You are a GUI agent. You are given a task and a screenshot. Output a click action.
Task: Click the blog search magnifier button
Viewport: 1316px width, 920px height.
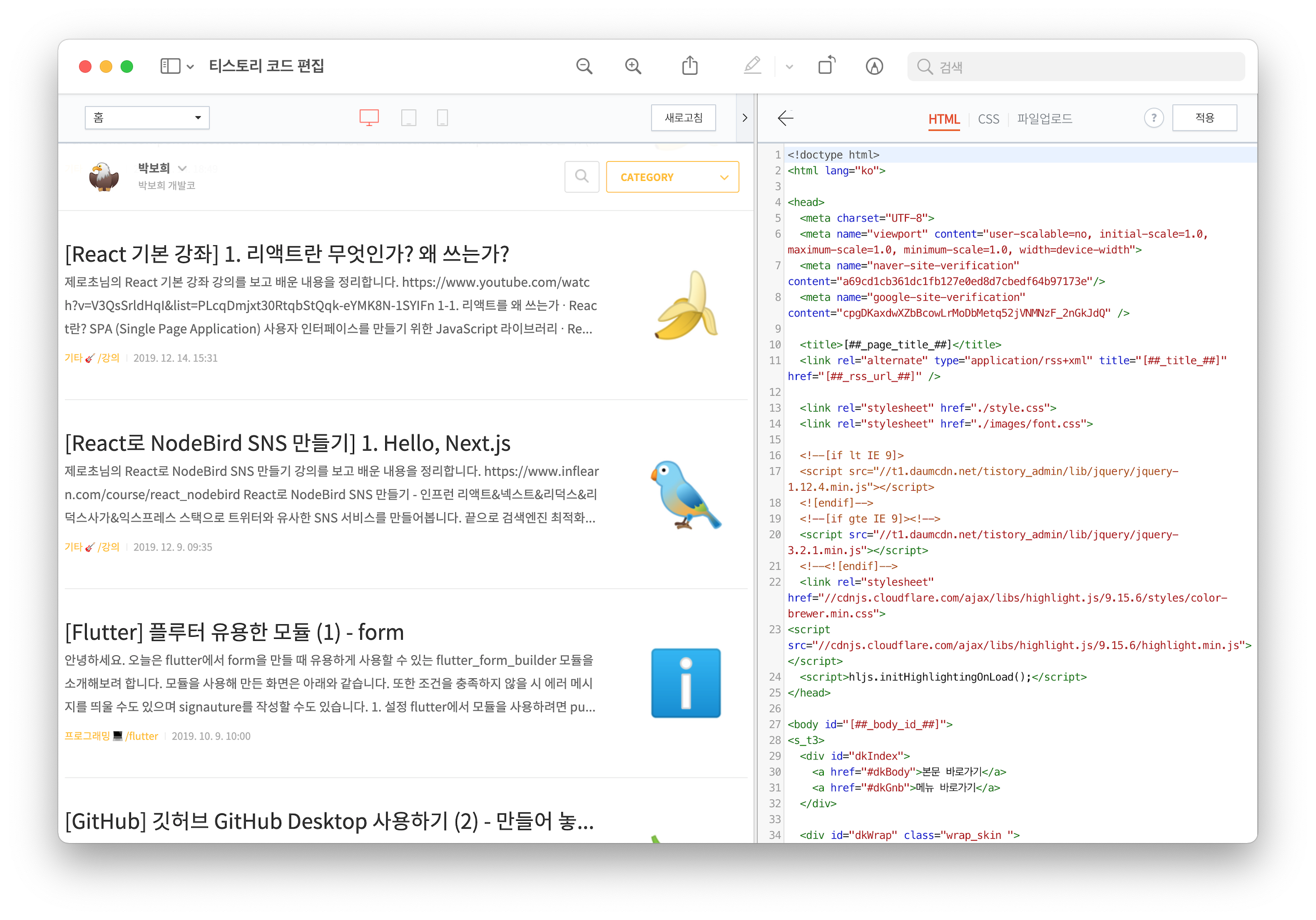coord(582,177)
